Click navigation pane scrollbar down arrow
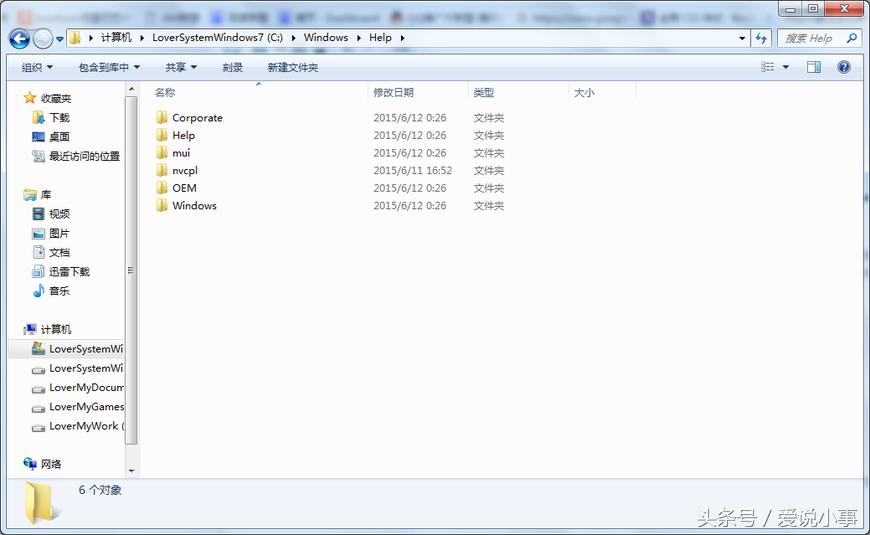This screenshot has height=535, width=870. 131,471
